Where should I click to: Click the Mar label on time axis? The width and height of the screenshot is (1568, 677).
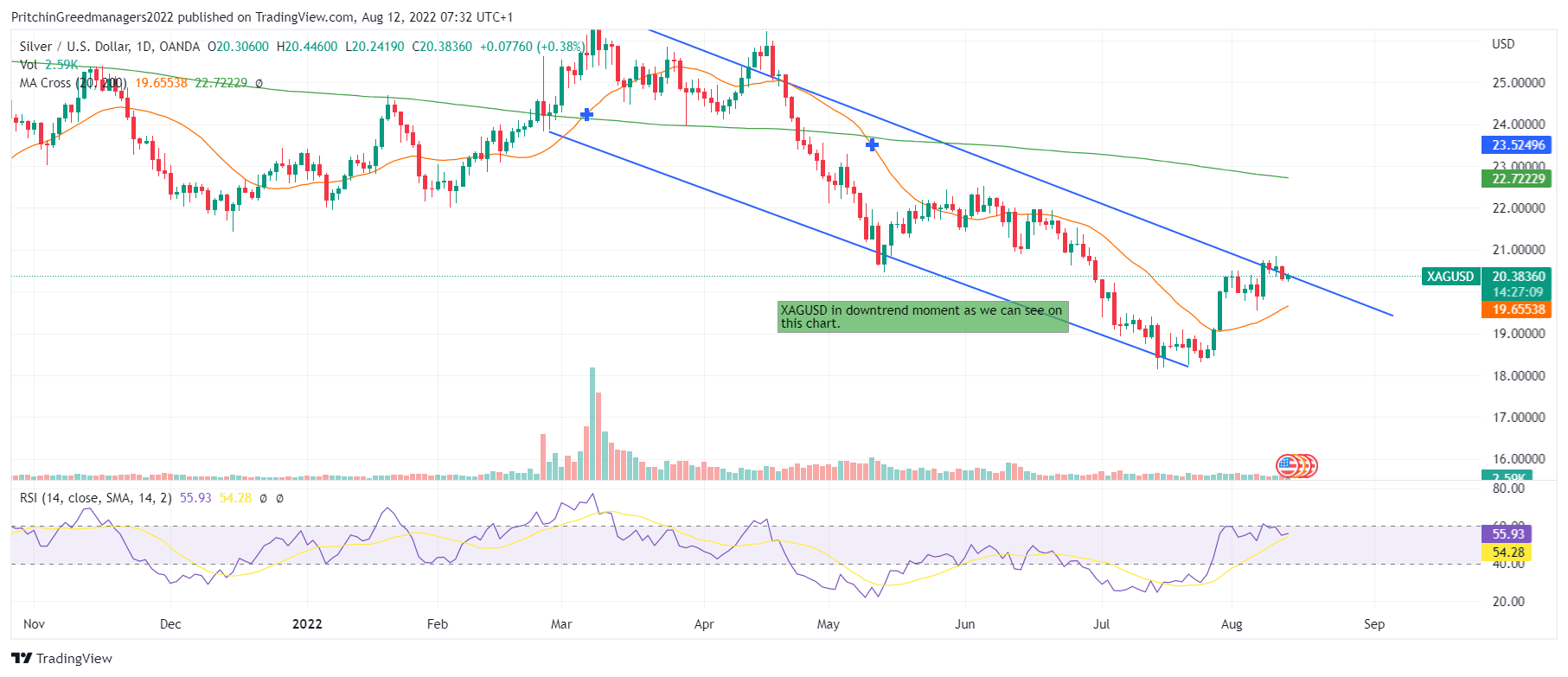[561, 624]
